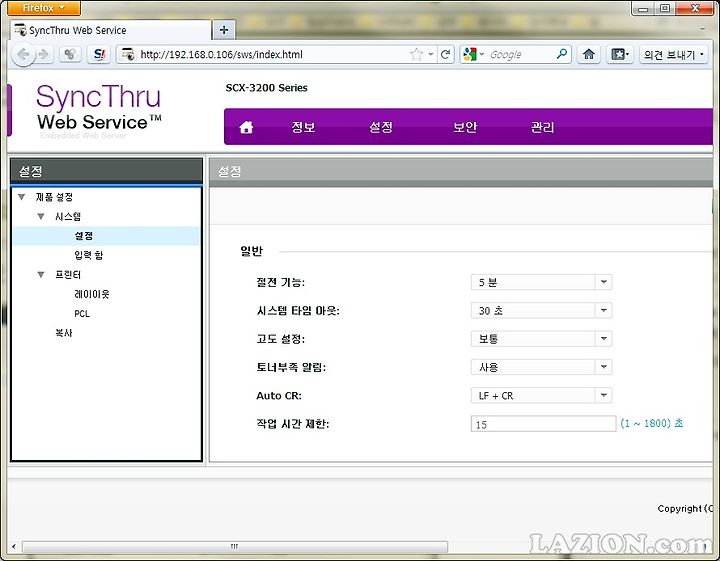The height and width of the screenshot is (561, 720).
Task: Select 복사 tree item
Action: click(x=64, y=333)
